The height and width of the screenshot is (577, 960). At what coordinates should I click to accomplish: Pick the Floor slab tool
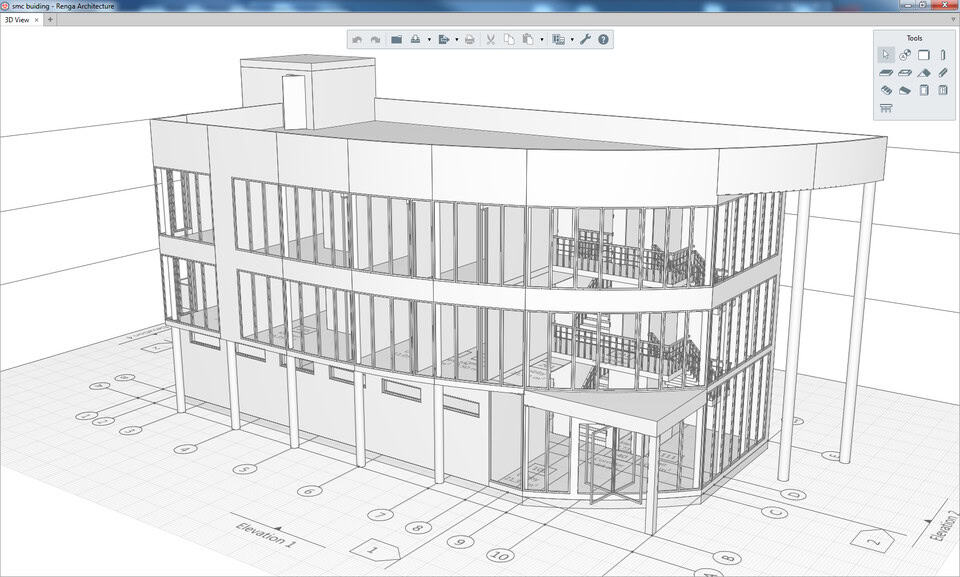885,73
